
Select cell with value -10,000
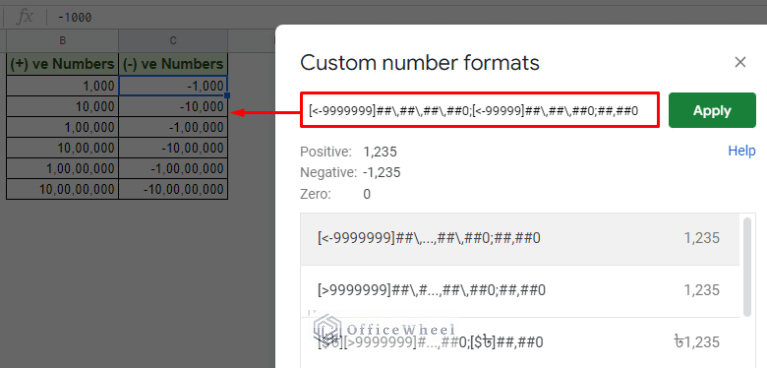coord(173,106)
